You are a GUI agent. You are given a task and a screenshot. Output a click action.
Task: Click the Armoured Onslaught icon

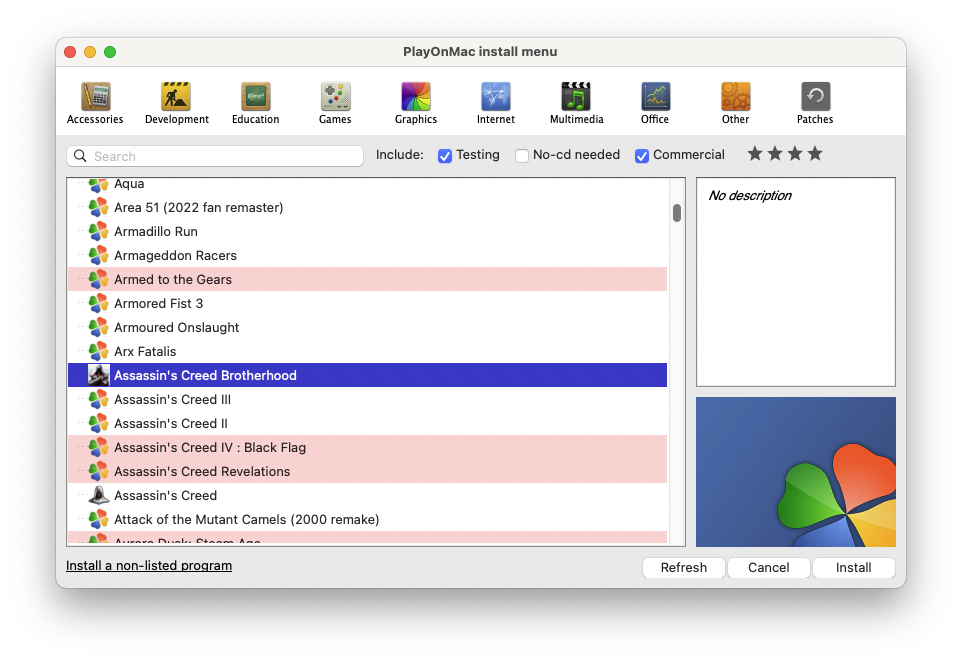99,327
